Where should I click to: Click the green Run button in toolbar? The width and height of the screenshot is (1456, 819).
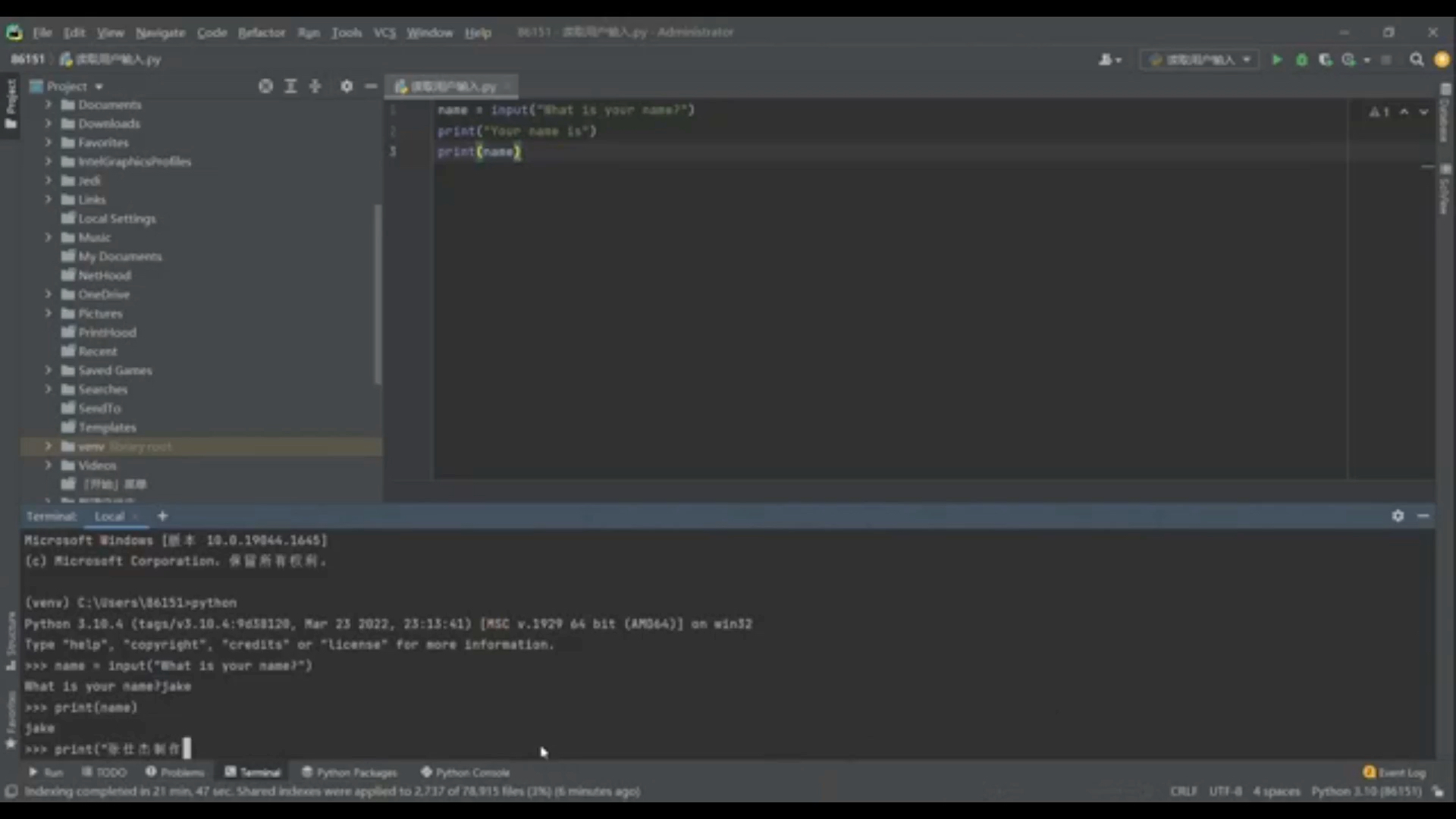[1277, 60]
